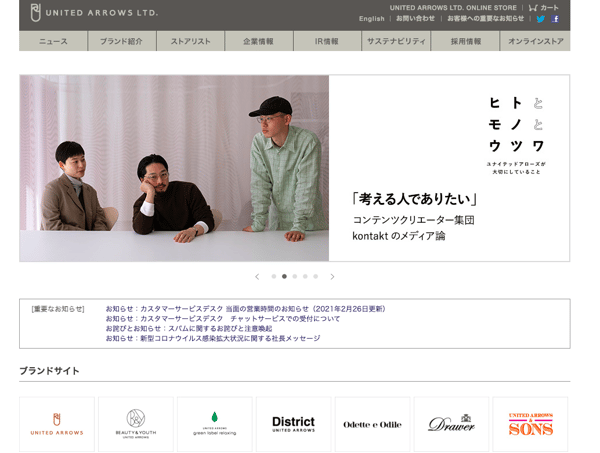Select the second (active) carousel dot

pyautogui.click(x=284, y=276)
